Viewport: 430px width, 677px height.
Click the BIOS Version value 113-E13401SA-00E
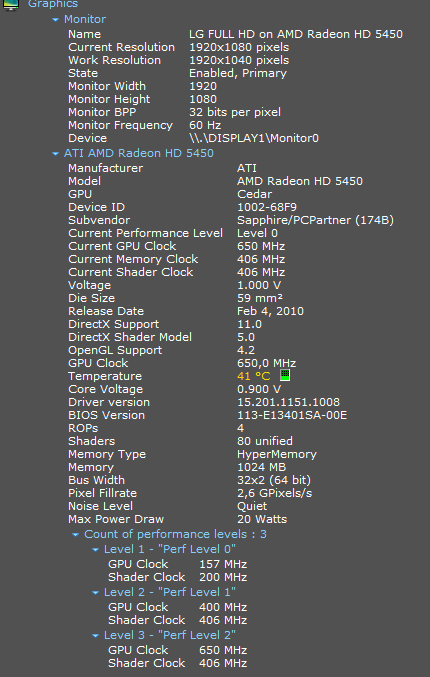tap(292, 415)
